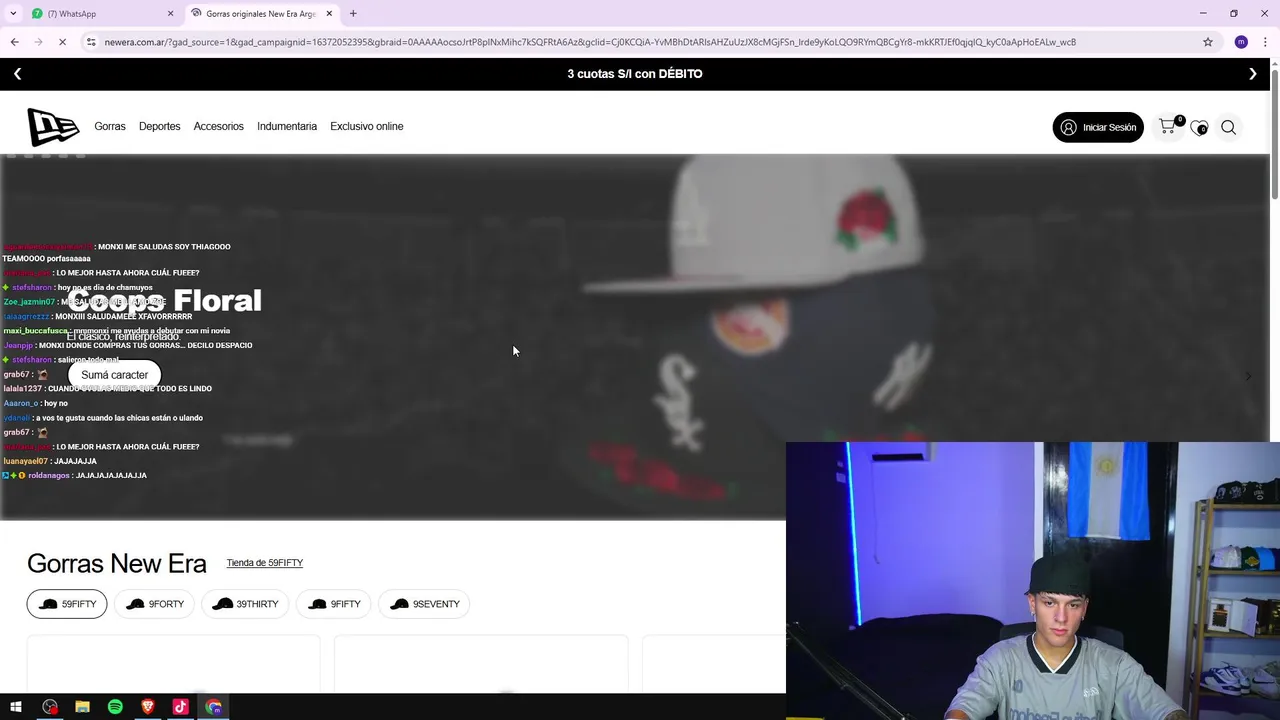
Task: Open the wishlist heart icon
Action: (x=1199, y=128)
